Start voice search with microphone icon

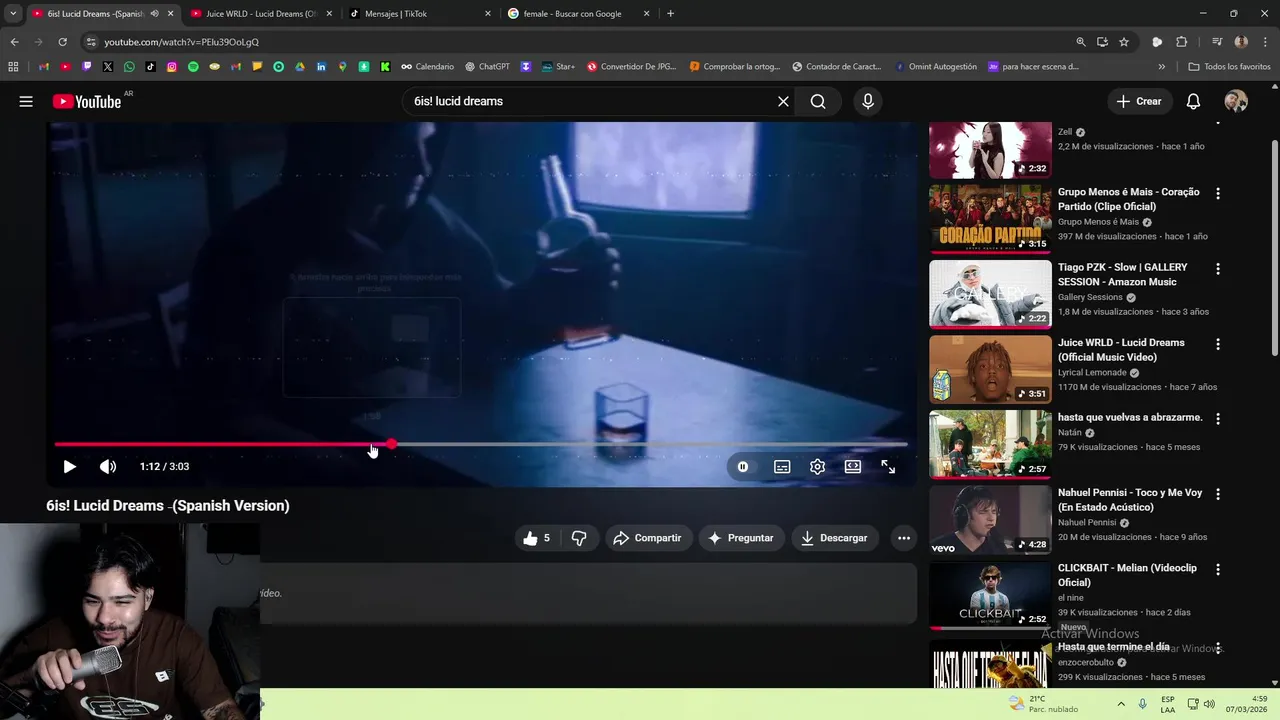[867, 101]
